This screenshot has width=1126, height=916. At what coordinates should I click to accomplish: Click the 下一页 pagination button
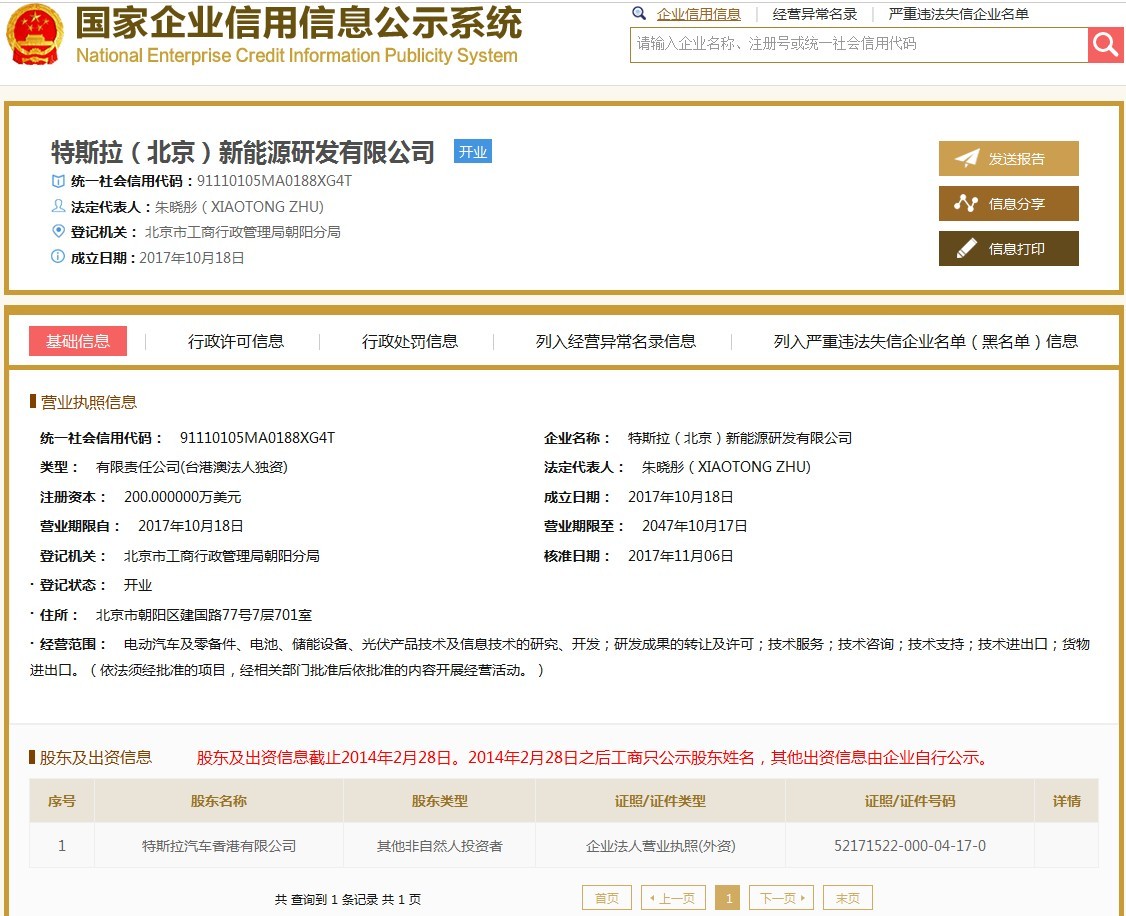click(x=781, y=898)
